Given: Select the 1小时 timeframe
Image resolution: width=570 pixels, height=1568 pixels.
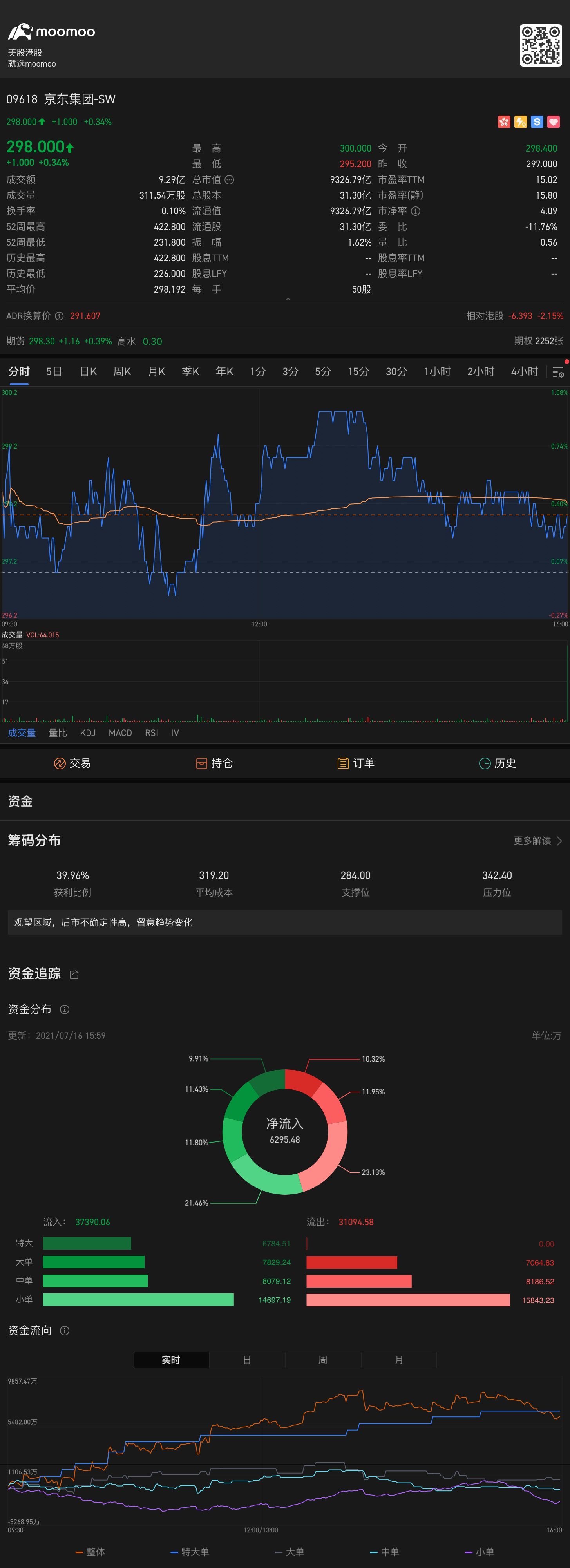Looking at the screenshot, I should [x=437, y=371].
